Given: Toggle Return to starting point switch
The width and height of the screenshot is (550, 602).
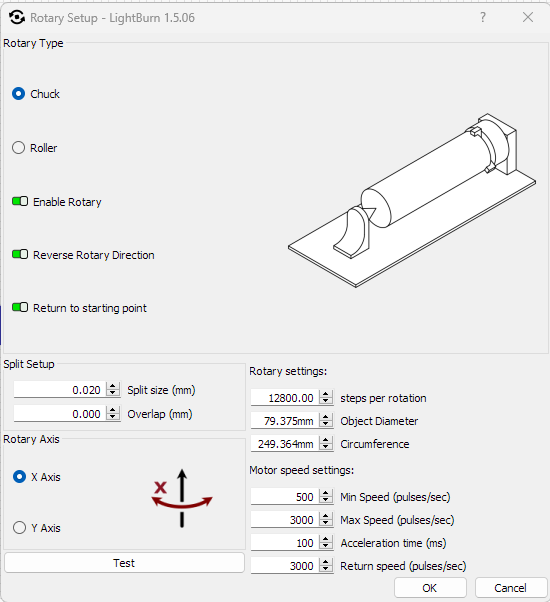Looking at the screenshot, I should (x=20, y=307).
